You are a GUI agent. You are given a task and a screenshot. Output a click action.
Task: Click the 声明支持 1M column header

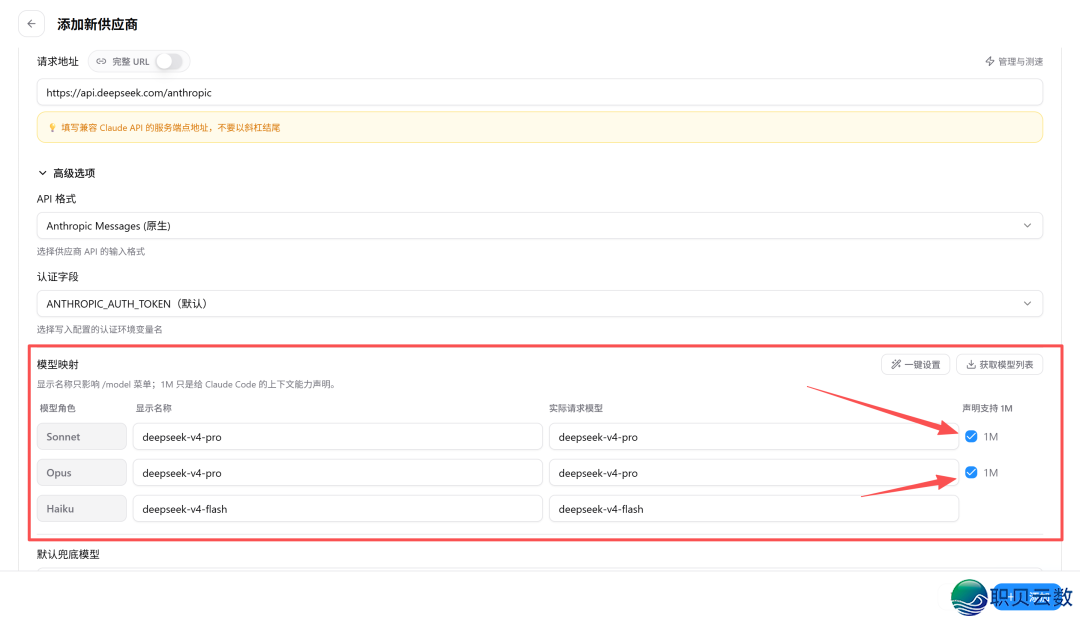987,408
